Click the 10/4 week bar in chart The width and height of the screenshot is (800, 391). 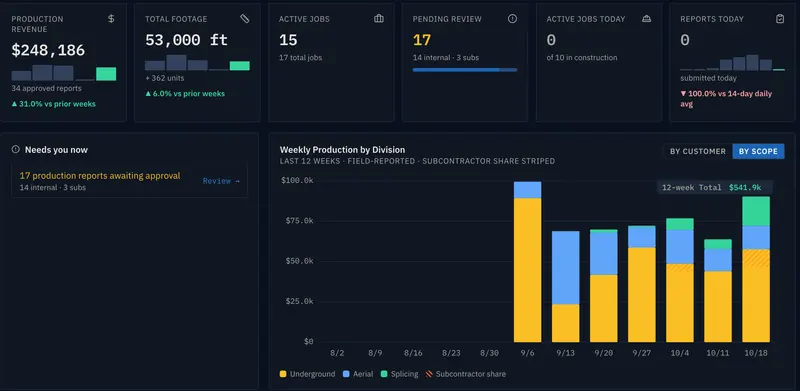click(680, 280)
